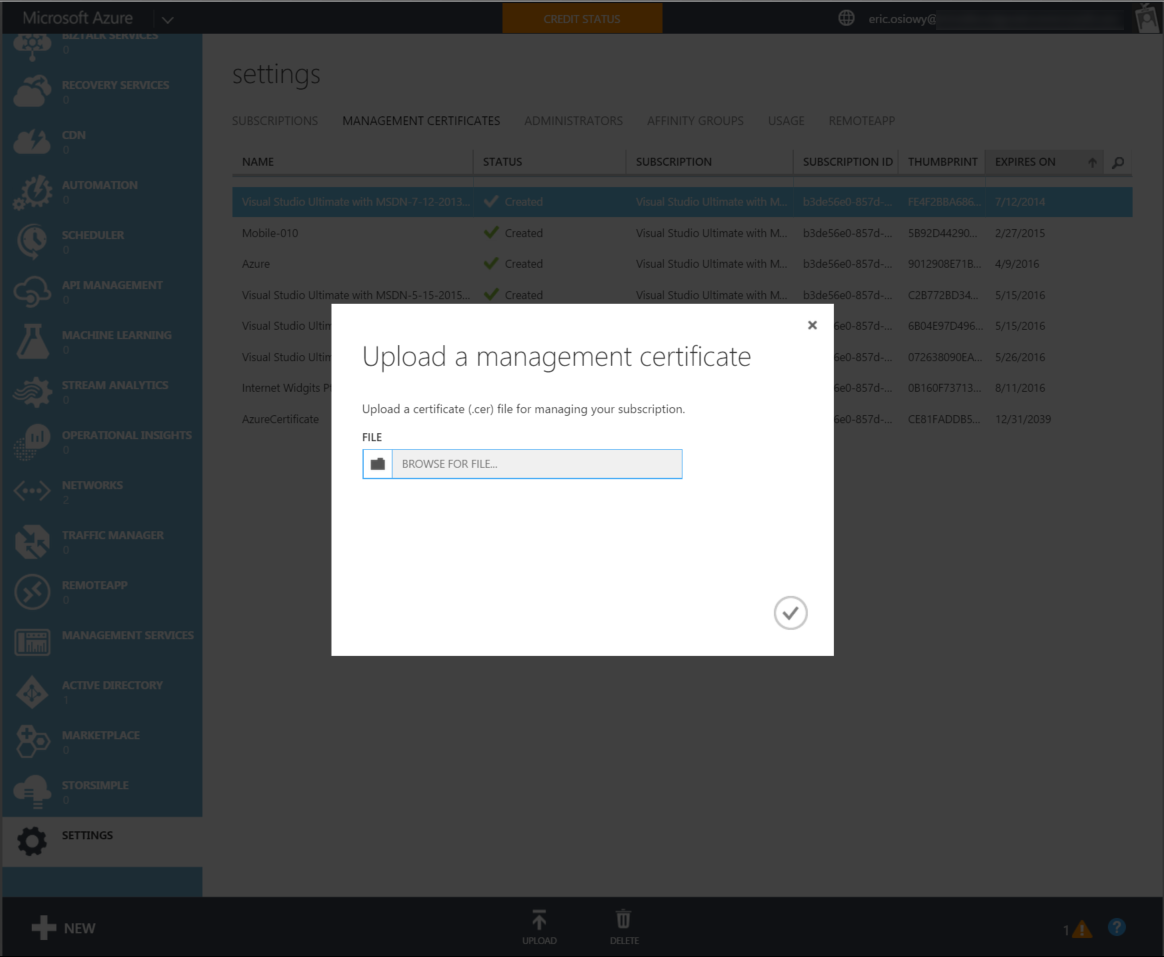Confirm upload with the checkmark button
Screen dimensions: 1164x957
click(791, 613)
